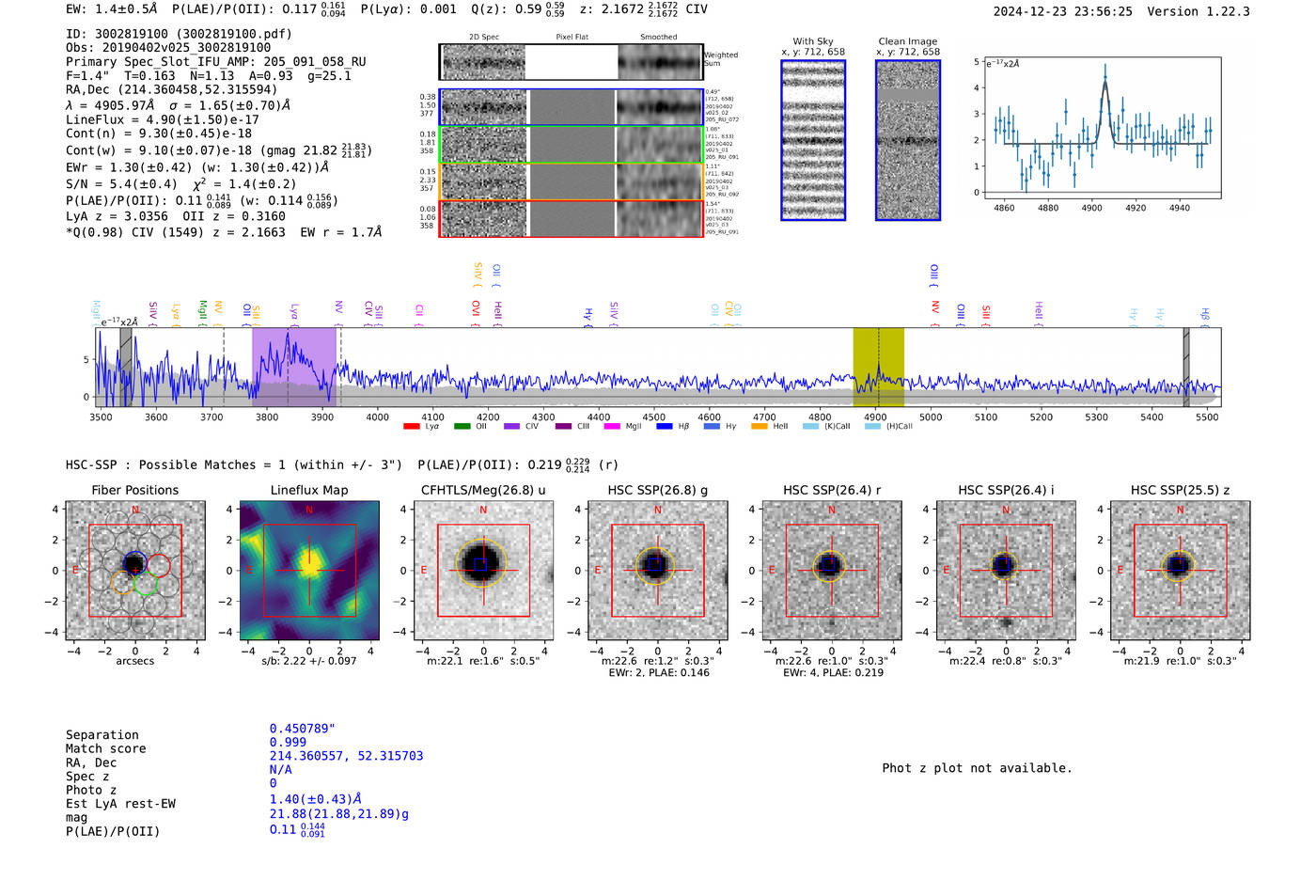
Task: Open the Lineflux Map thumbnail
Action: (x=309, y=571)
